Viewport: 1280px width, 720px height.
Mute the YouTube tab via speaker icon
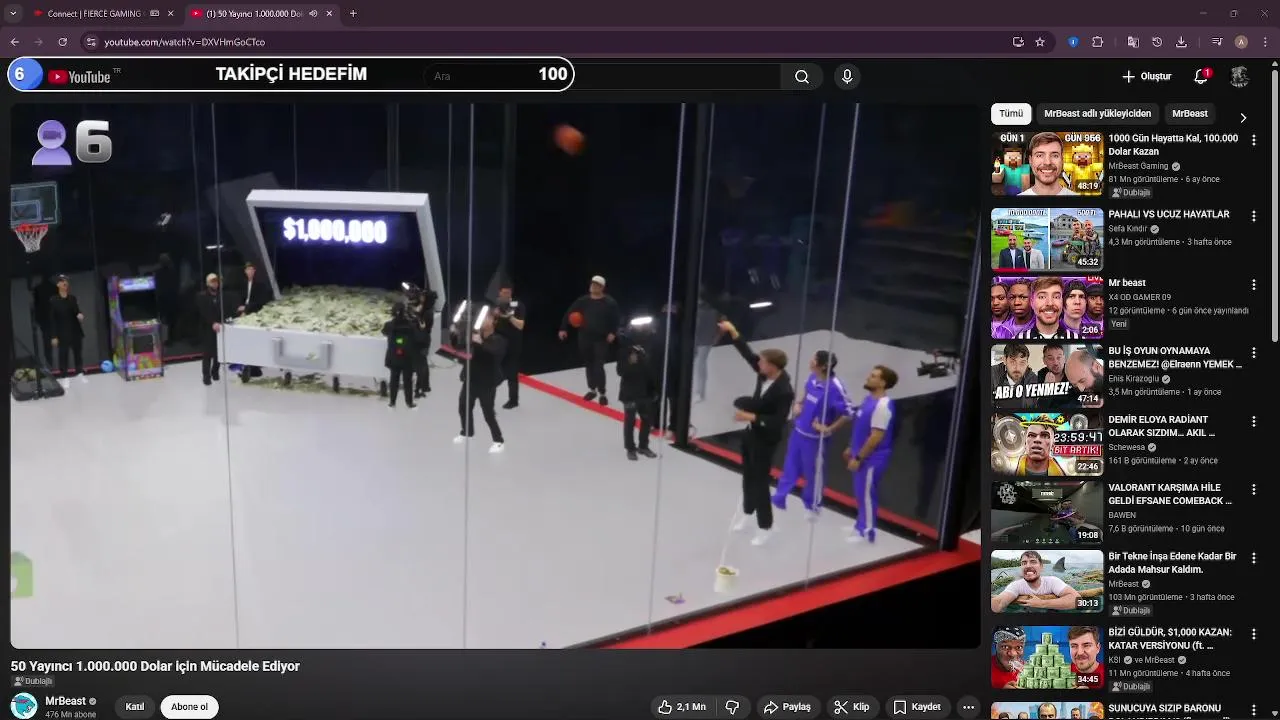coord(313,14)
